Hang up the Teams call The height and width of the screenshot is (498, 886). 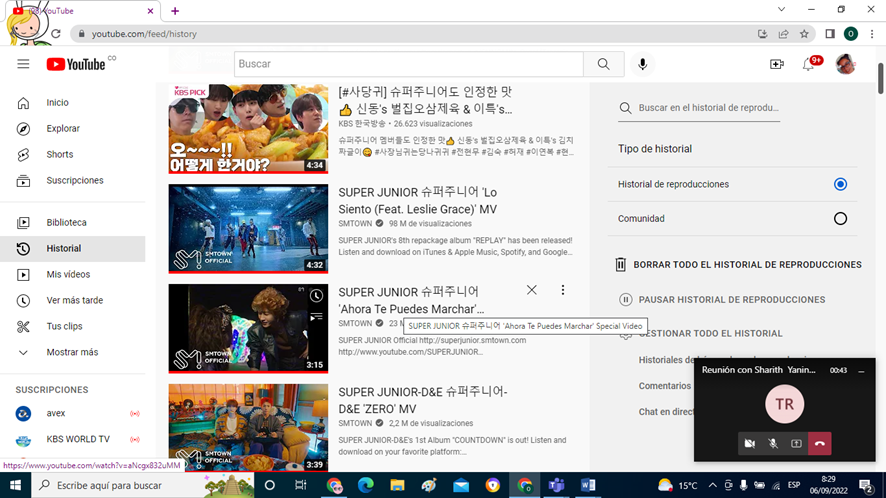820,444
